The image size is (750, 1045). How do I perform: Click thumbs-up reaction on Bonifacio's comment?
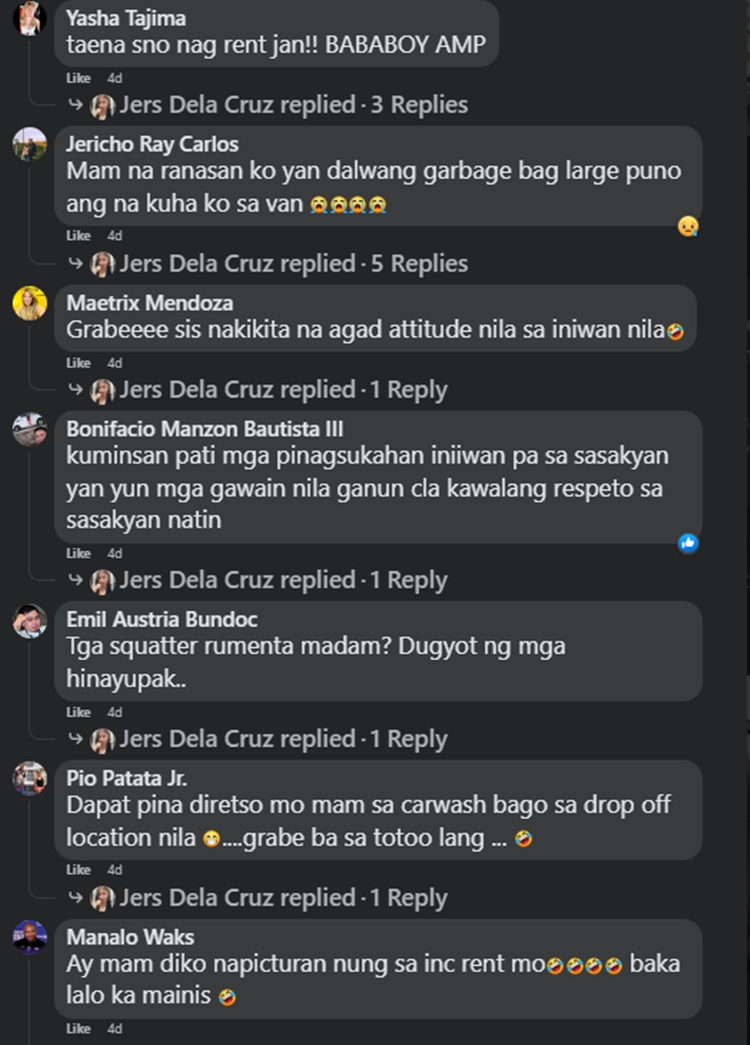(688, 543)
